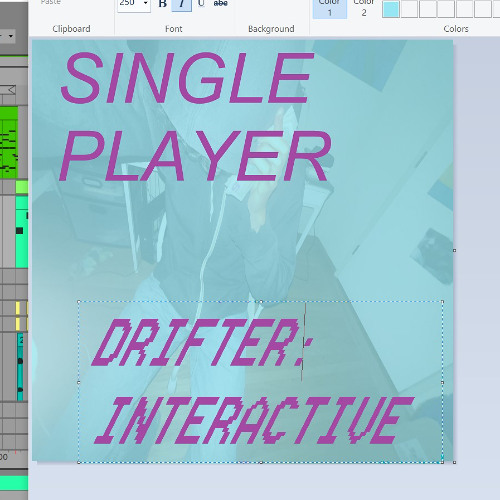Click the Font group label

(174, 29)
